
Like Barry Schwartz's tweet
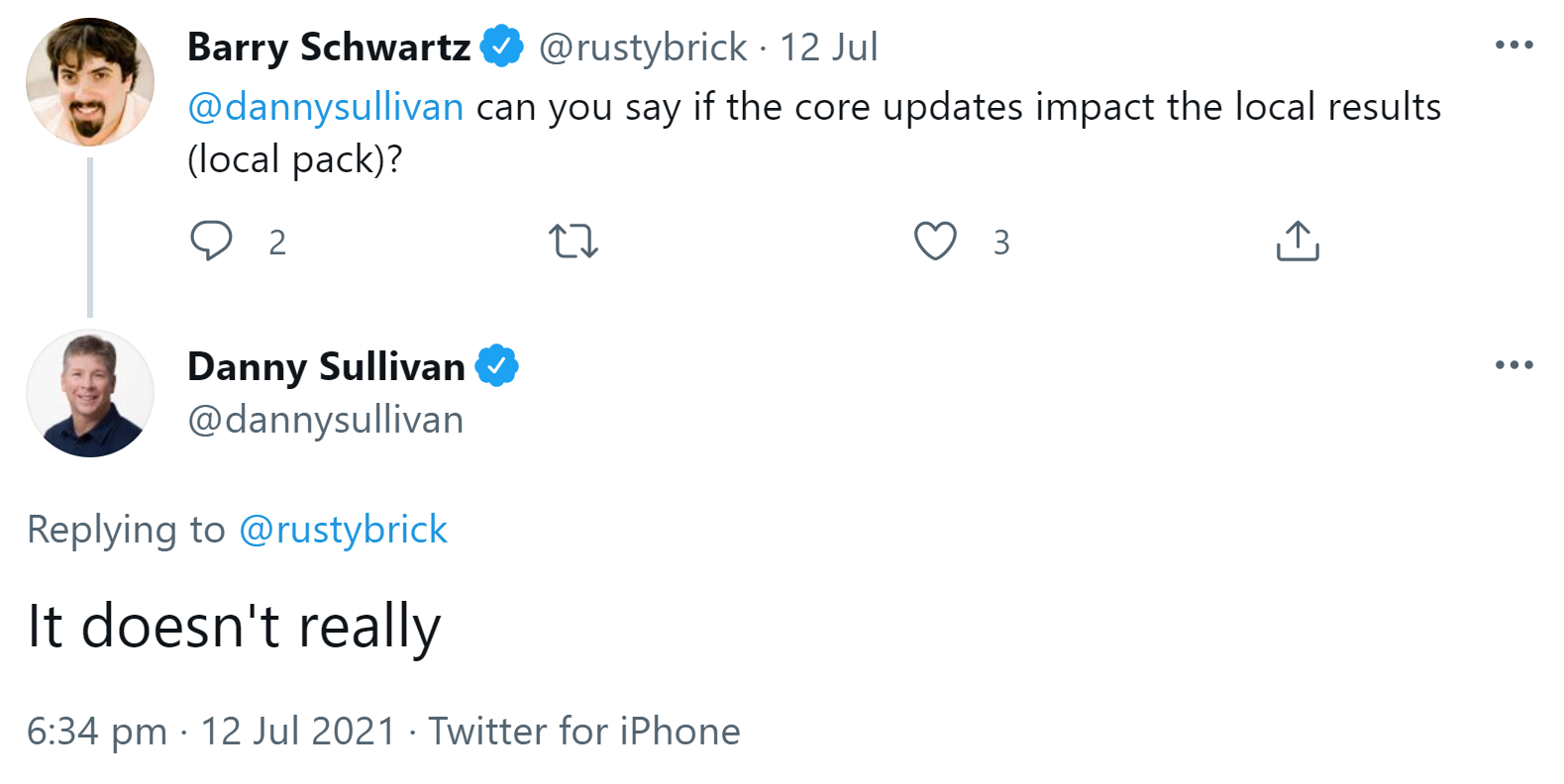(936, 240)
